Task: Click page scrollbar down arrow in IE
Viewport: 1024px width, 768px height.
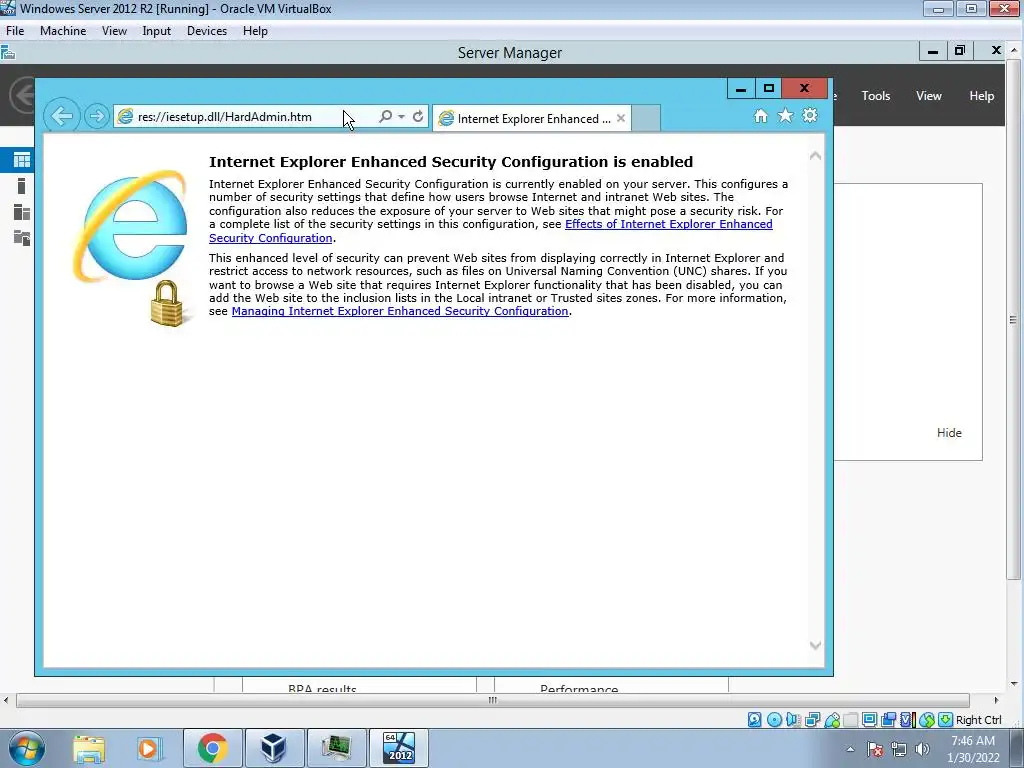Action: click(x=815, y=645)
